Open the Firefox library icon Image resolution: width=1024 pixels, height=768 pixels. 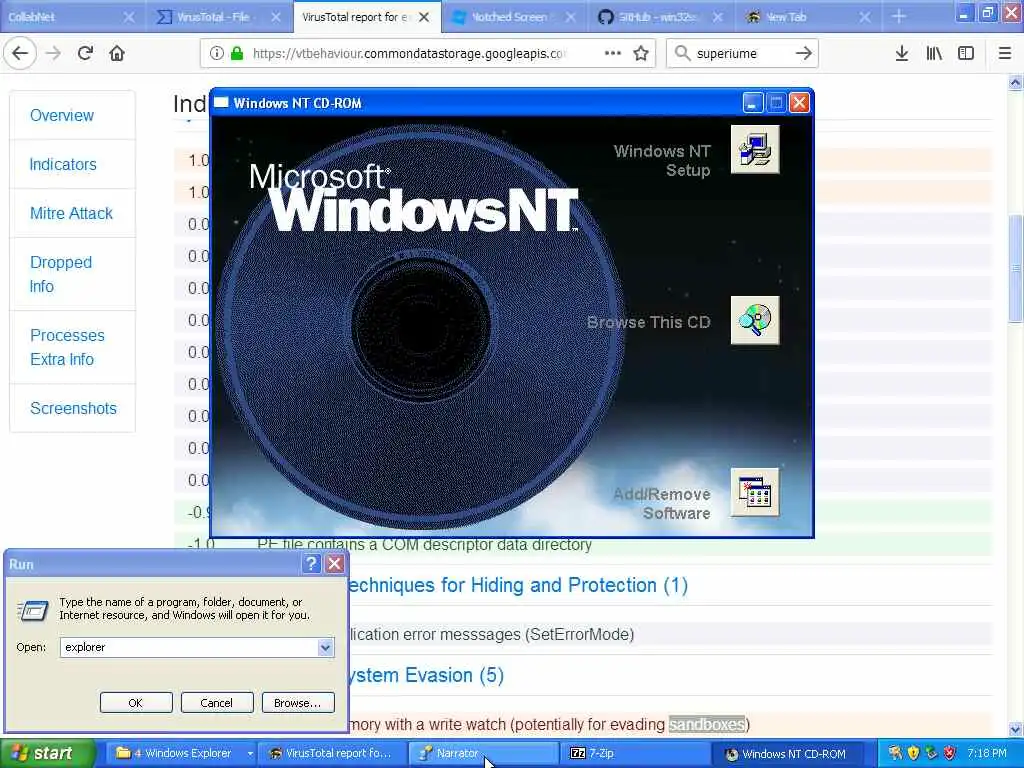click(934, 54)
